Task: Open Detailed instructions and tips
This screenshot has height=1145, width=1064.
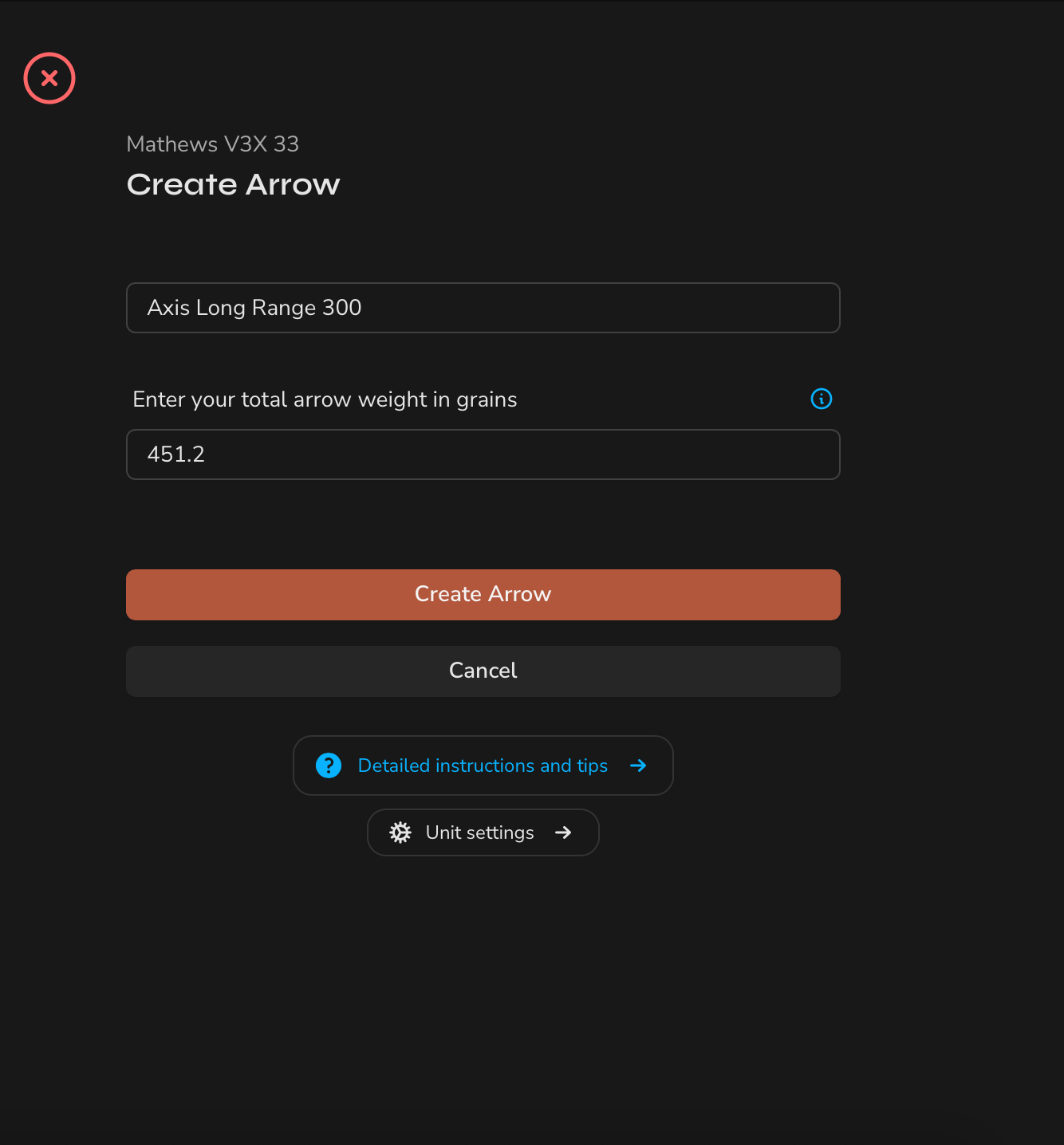Action: click(483, 765)
